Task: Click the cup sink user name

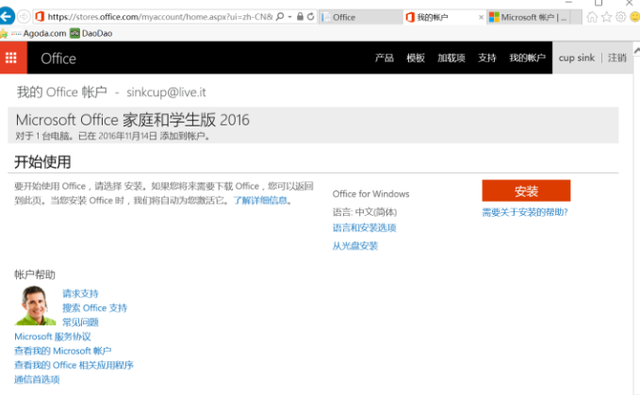Action: click(576, 58)
